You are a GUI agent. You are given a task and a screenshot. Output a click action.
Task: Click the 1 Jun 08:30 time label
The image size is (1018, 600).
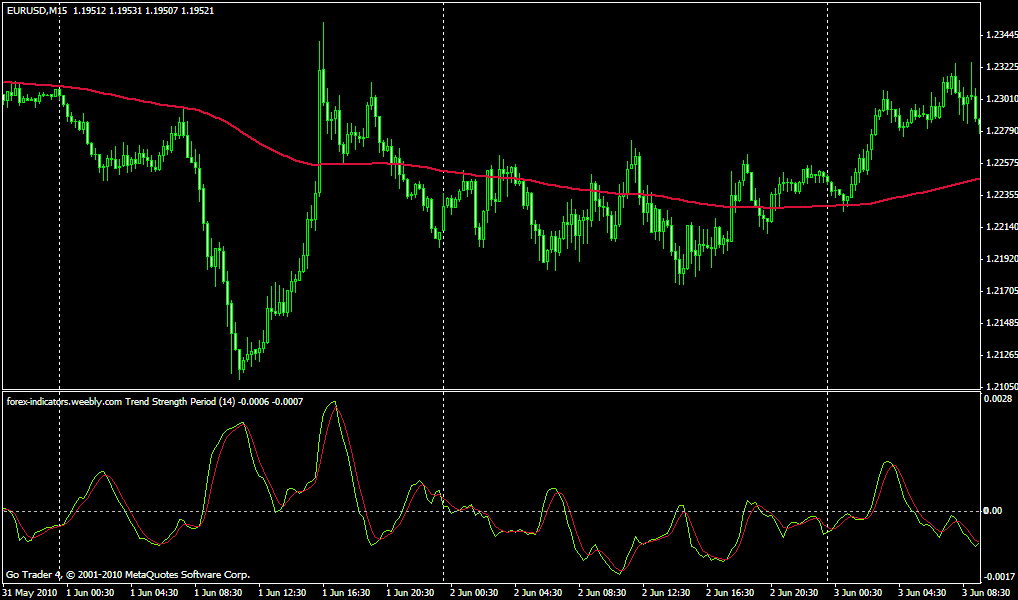218,592
